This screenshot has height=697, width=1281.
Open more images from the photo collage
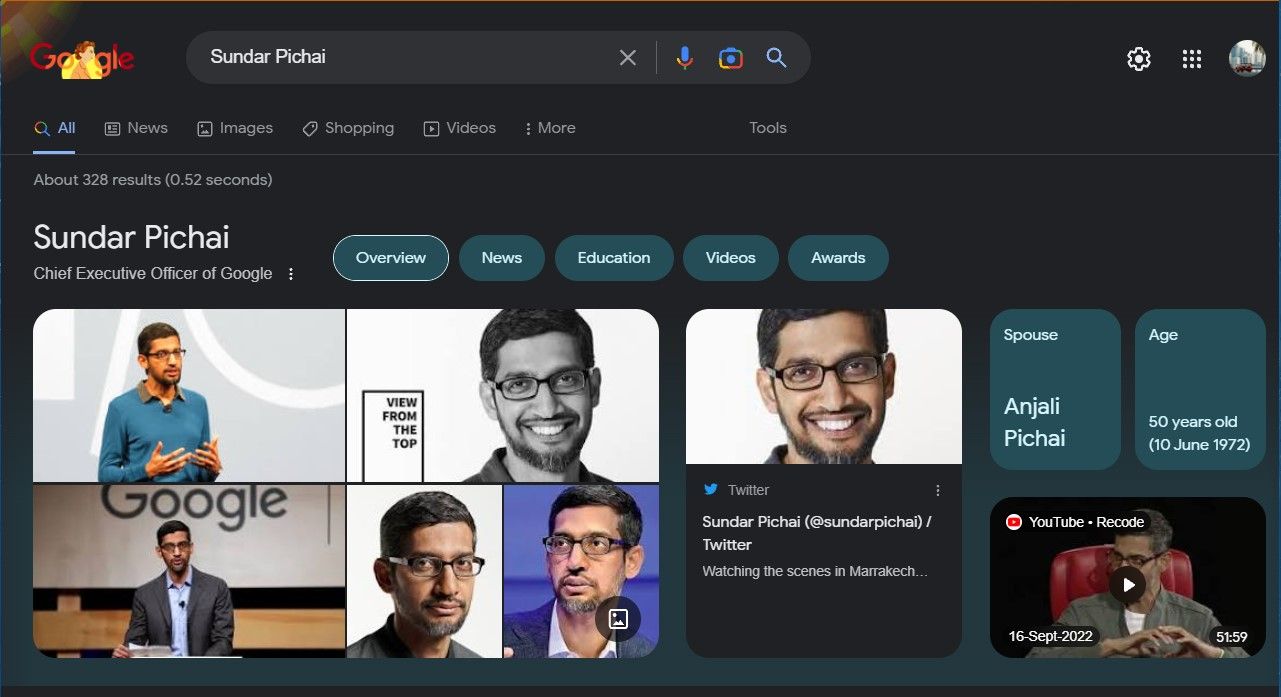(618, 618)
